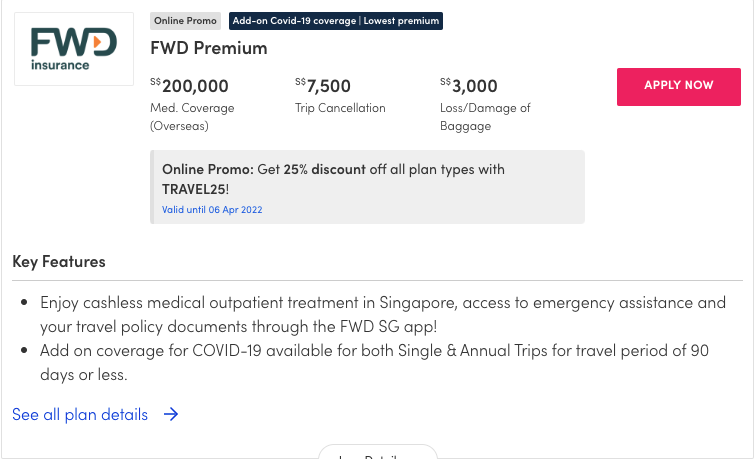Click the Key Features heading
Screen dimensions: 755x459
tap(59, 262)
